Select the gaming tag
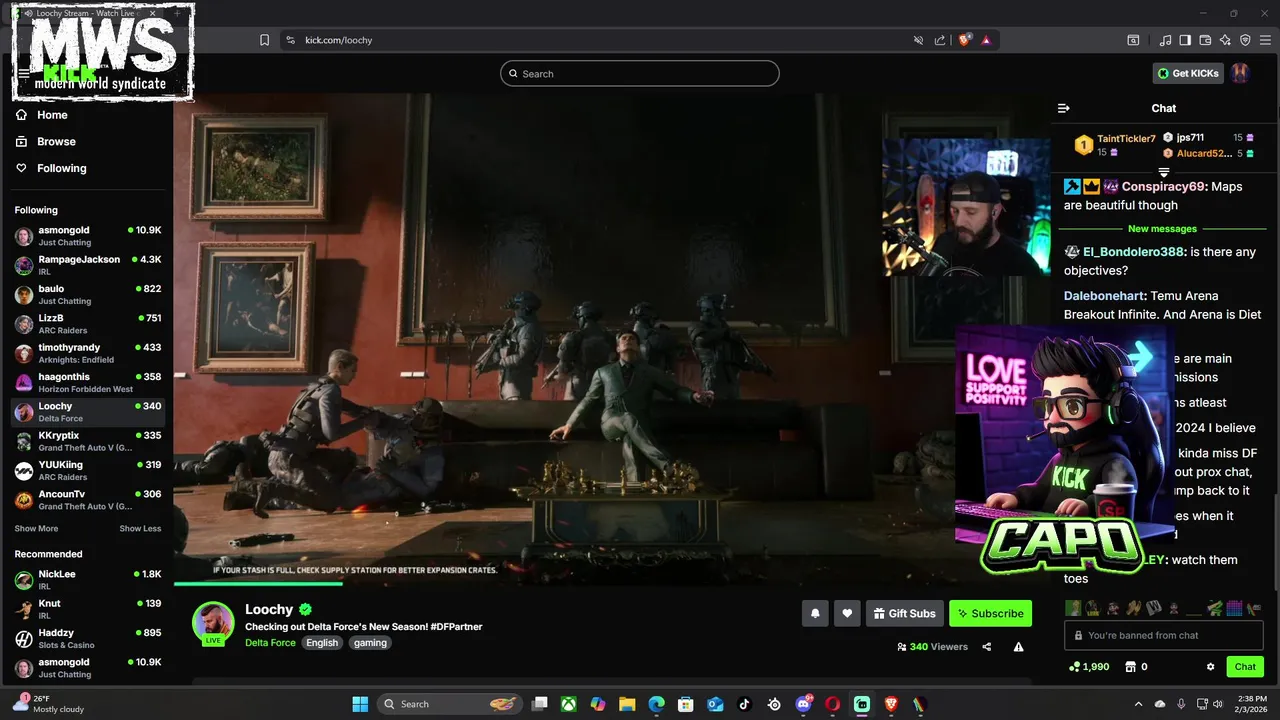 [x=370, y=643]
